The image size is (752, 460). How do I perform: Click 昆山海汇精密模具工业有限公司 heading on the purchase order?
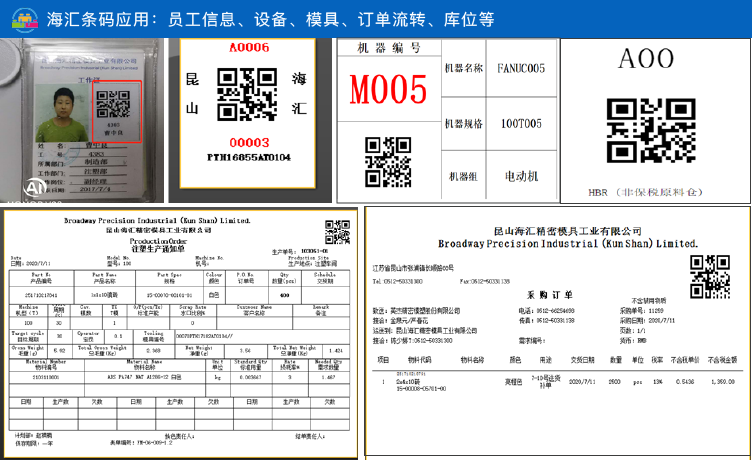pyautogui.click(x=567, y=231)
